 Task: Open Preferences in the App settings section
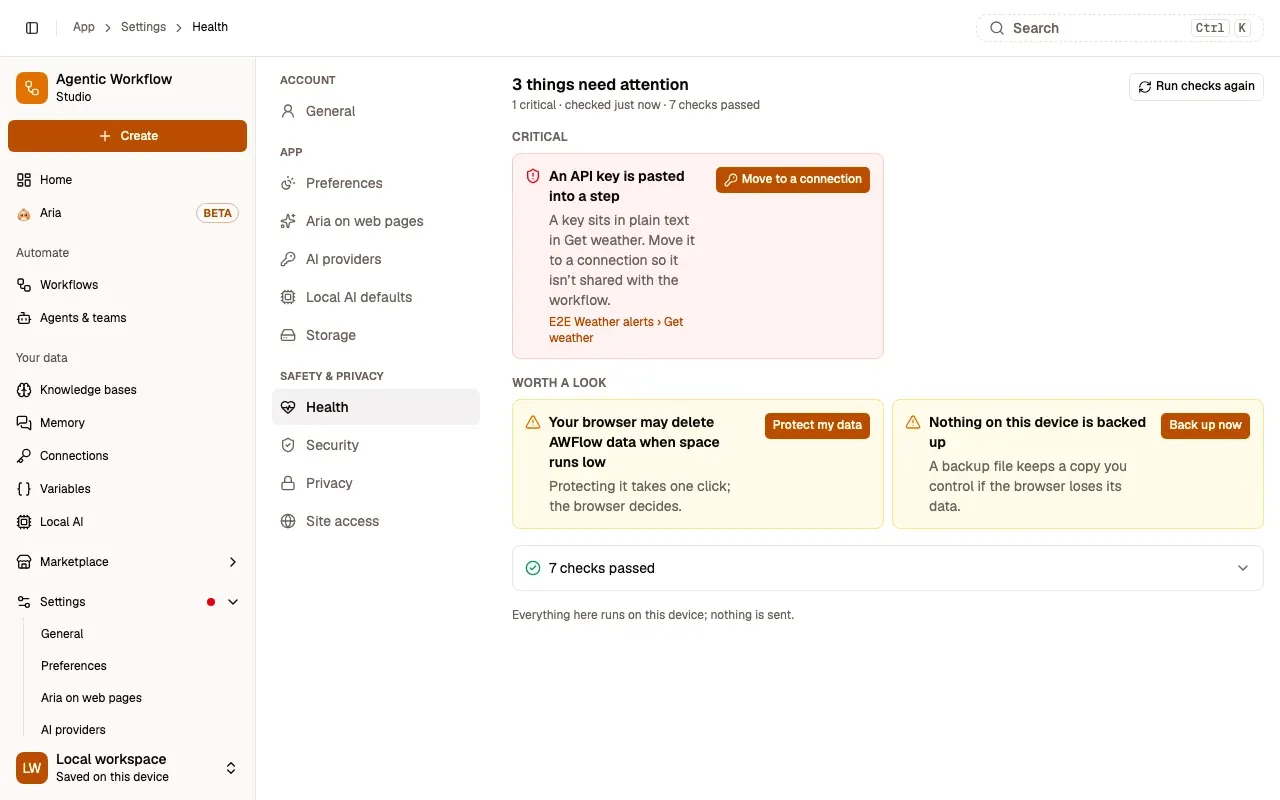click(376, 183)
